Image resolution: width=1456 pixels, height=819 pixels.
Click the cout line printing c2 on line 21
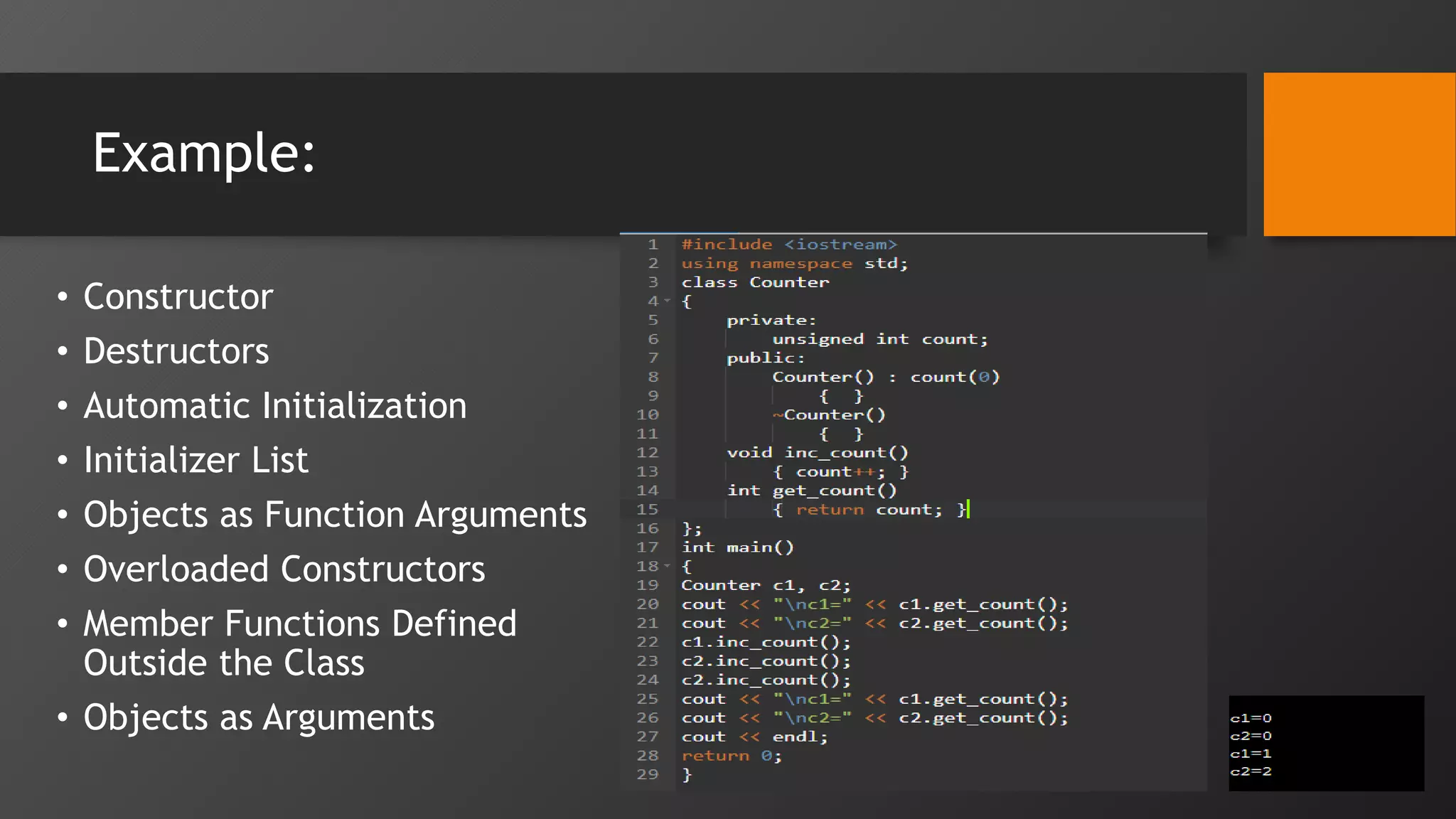[x=874, y=623]
